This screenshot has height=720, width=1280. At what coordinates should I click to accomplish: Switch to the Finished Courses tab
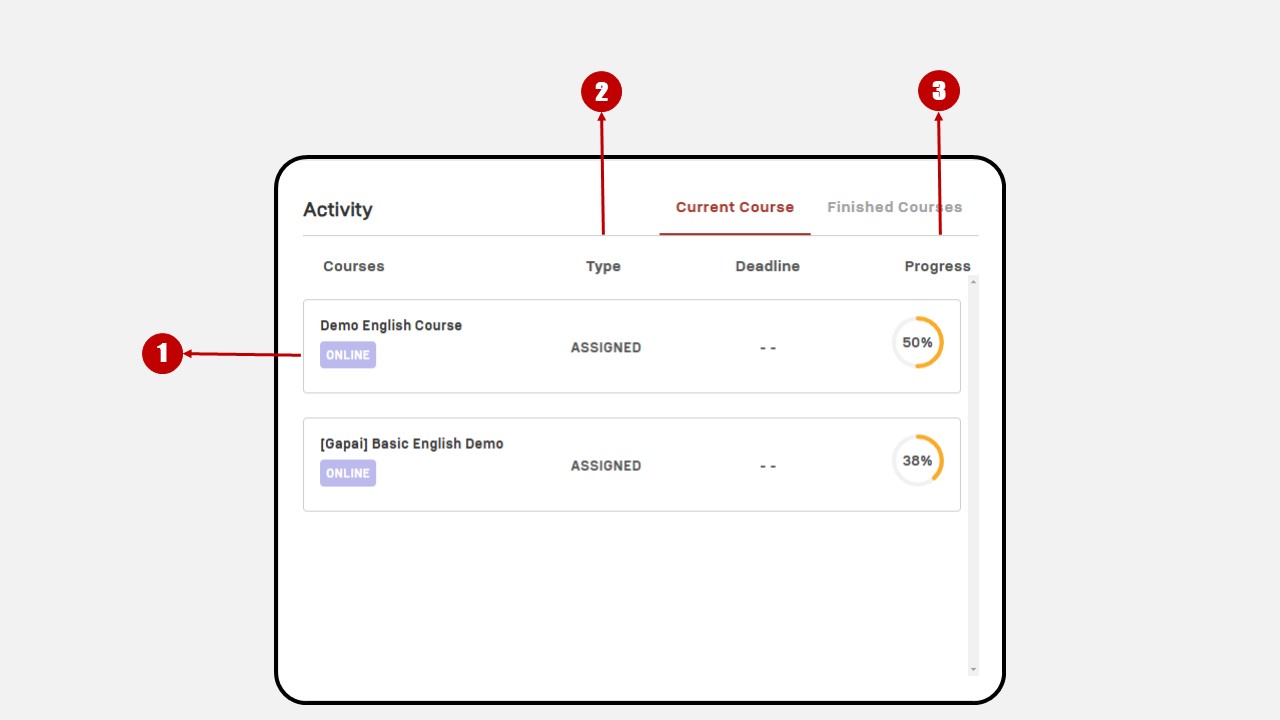pyautogui.click(x=894, y=207)
